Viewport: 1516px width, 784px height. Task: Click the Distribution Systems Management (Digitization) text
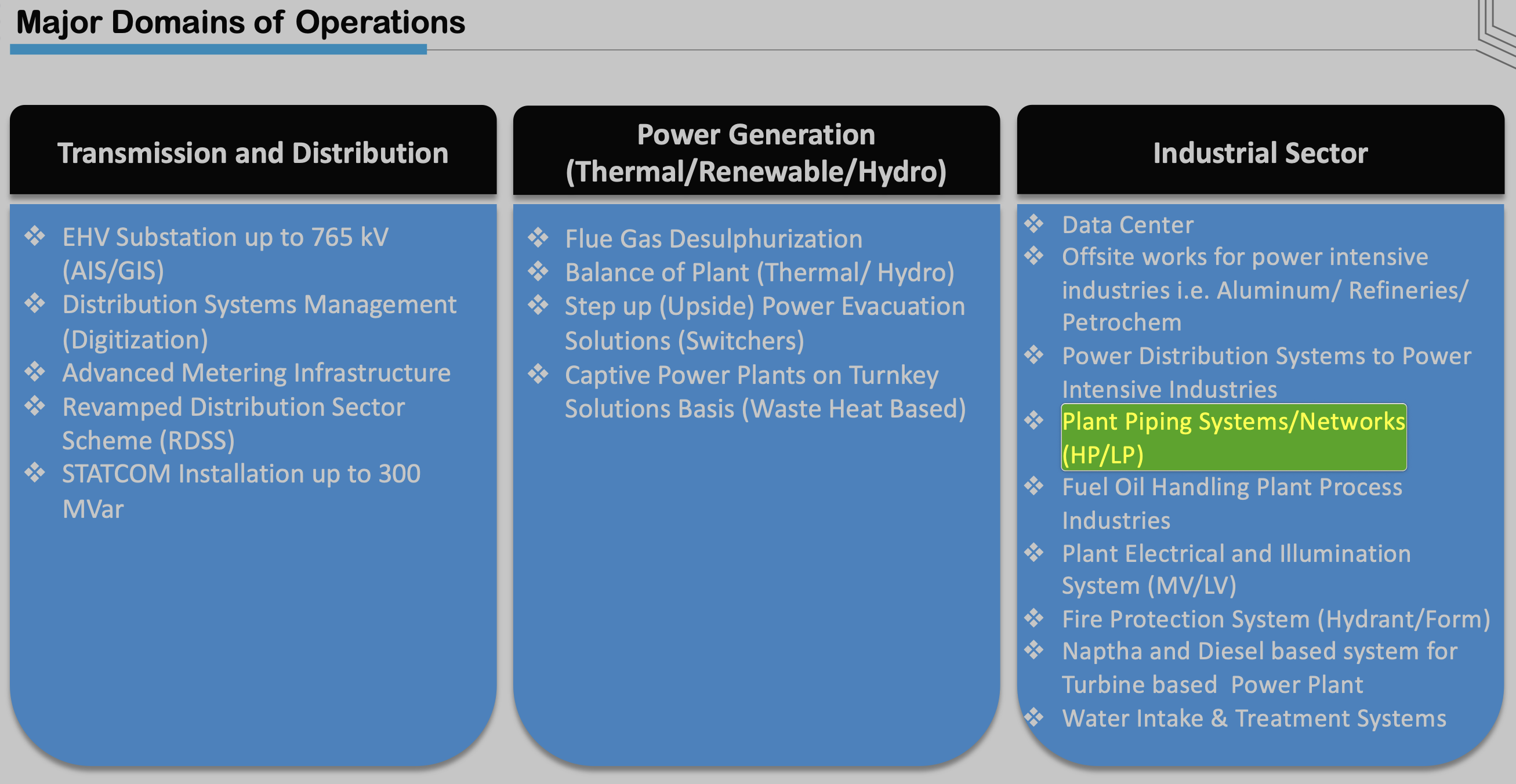click(x=259, y=321)
